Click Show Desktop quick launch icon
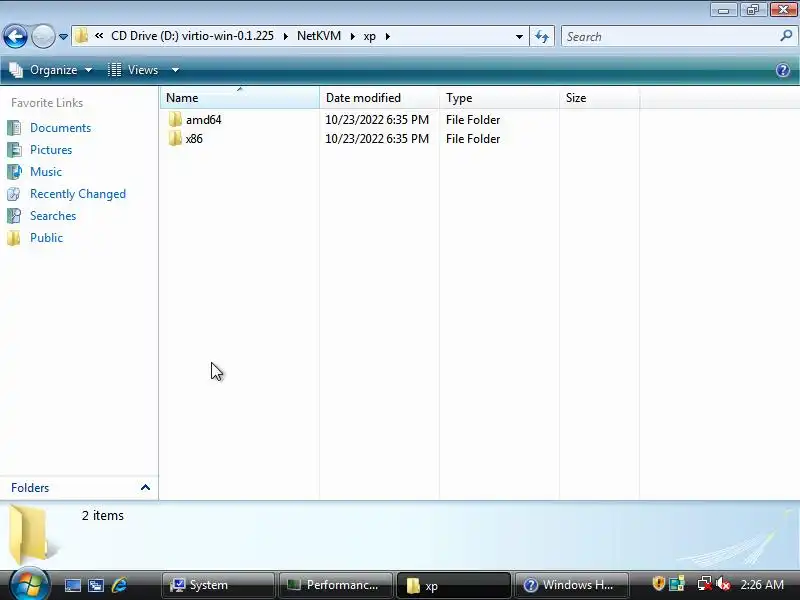Screen dimensions: 800x600 tap(72, 585)
